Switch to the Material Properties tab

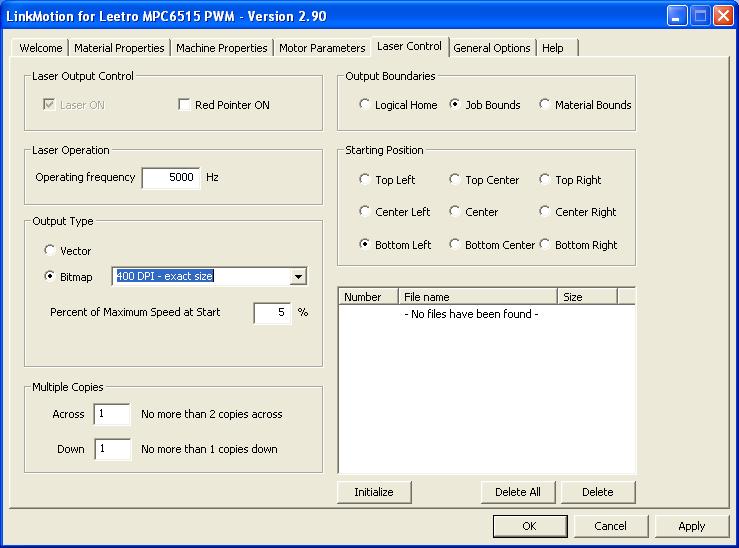pos(119,48)
